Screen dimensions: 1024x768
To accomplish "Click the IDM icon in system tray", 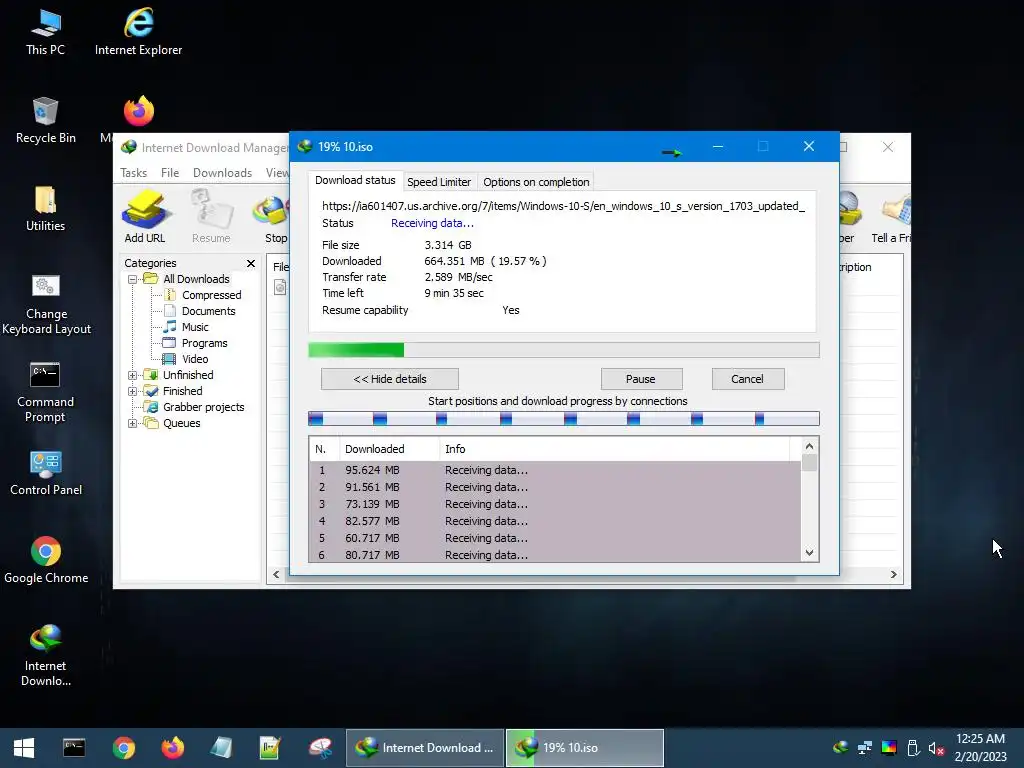I will pos(841,748).
